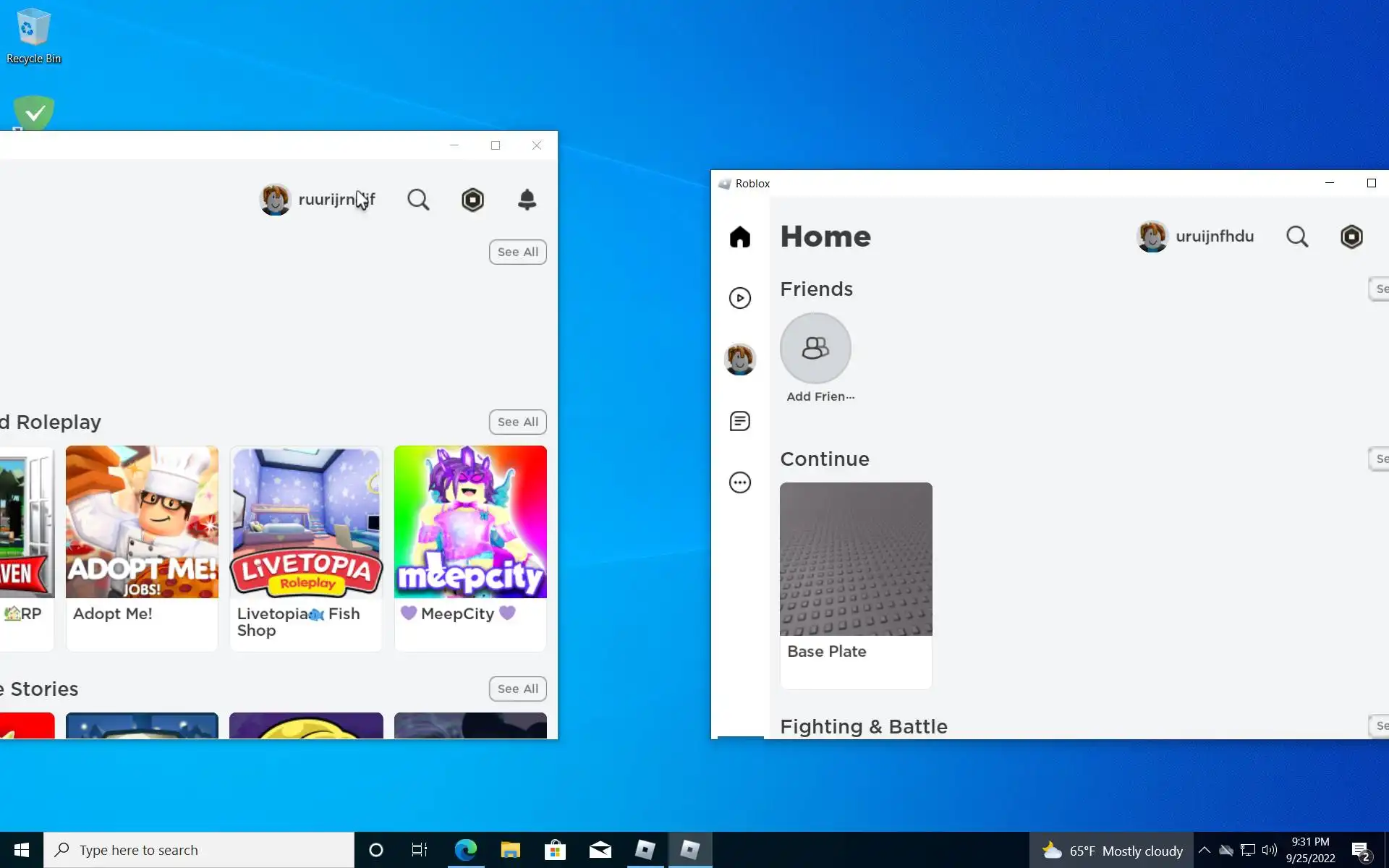Open MeepCity game tile
The height and width of the screenshot is (868, 1389).
tap(470, 522)
